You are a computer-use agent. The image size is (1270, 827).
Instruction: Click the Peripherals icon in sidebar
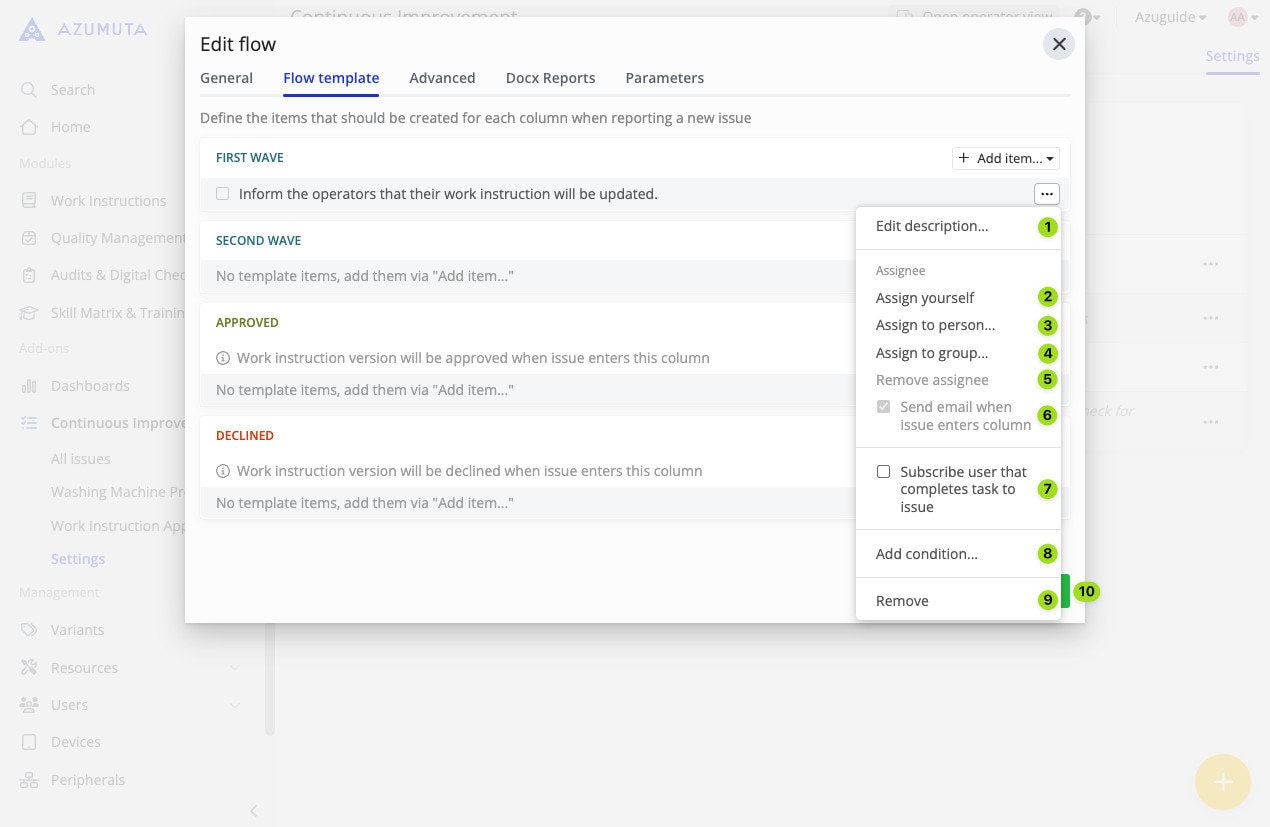[x=29, y=780]
